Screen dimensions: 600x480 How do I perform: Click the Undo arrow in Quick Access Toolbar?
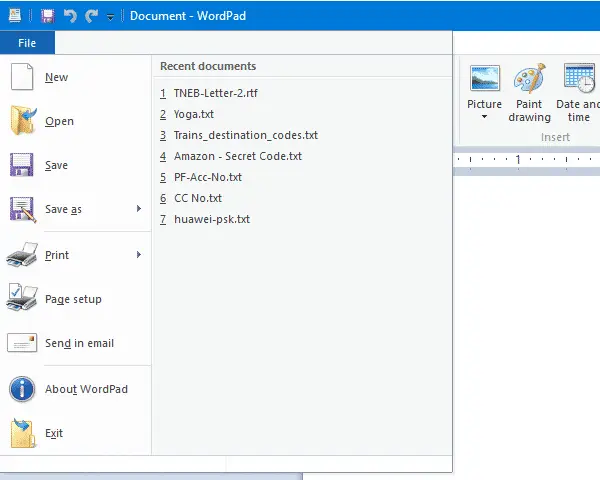pos(70,16)
